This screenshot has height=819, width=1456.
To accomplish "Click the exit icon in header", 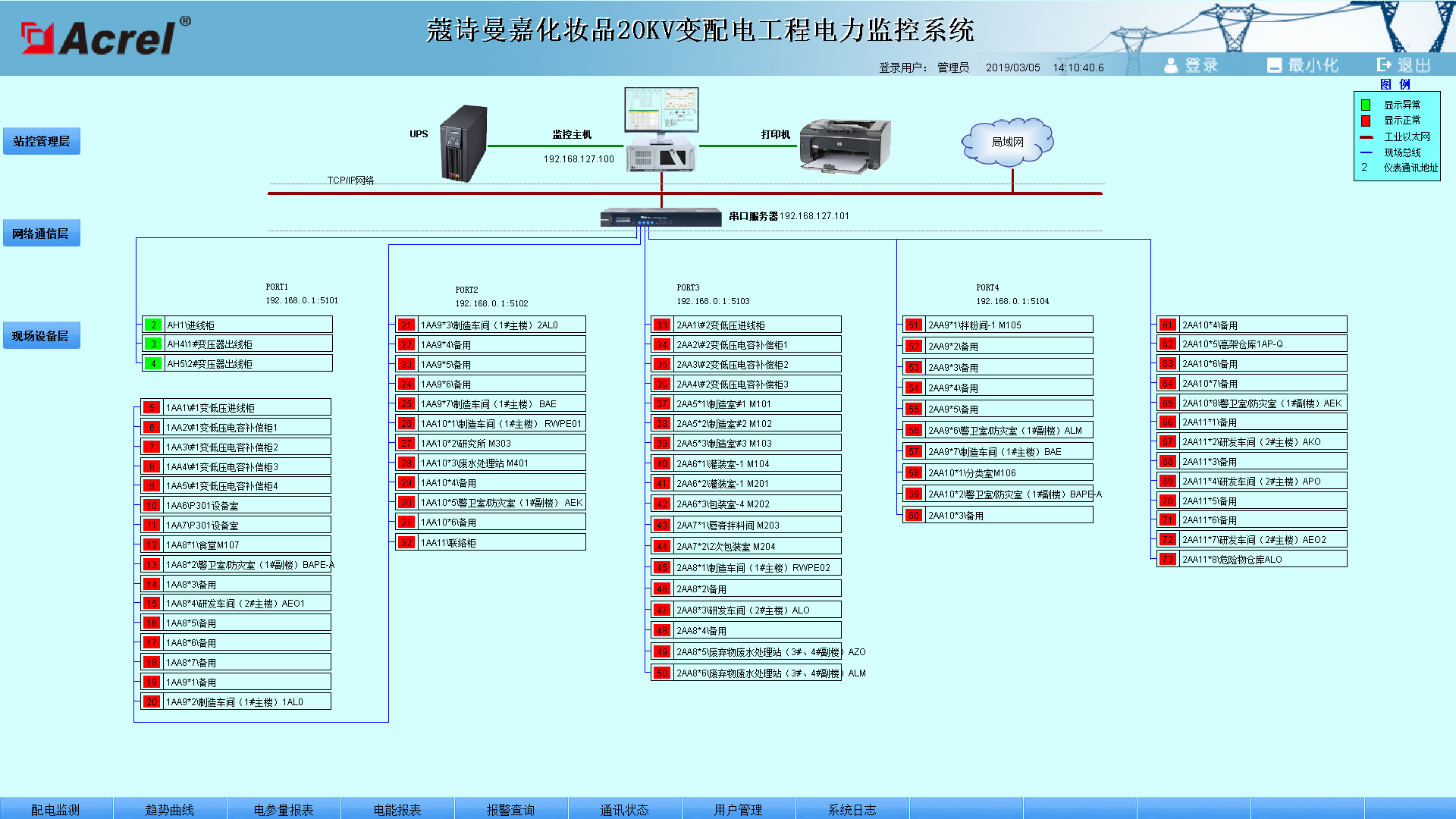I will (1384, 65).
